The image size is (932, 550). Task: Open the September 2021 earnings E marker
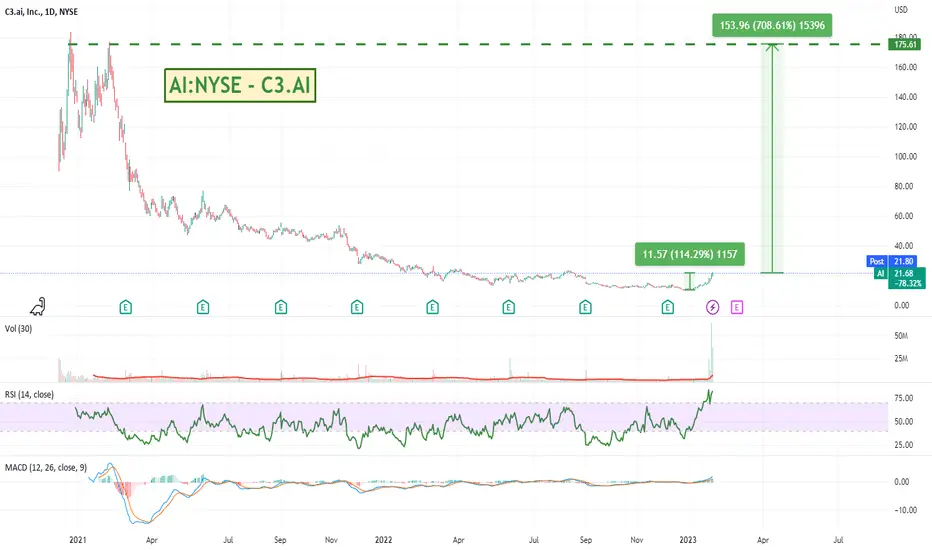pyautogui.click(x=281, y=307)
